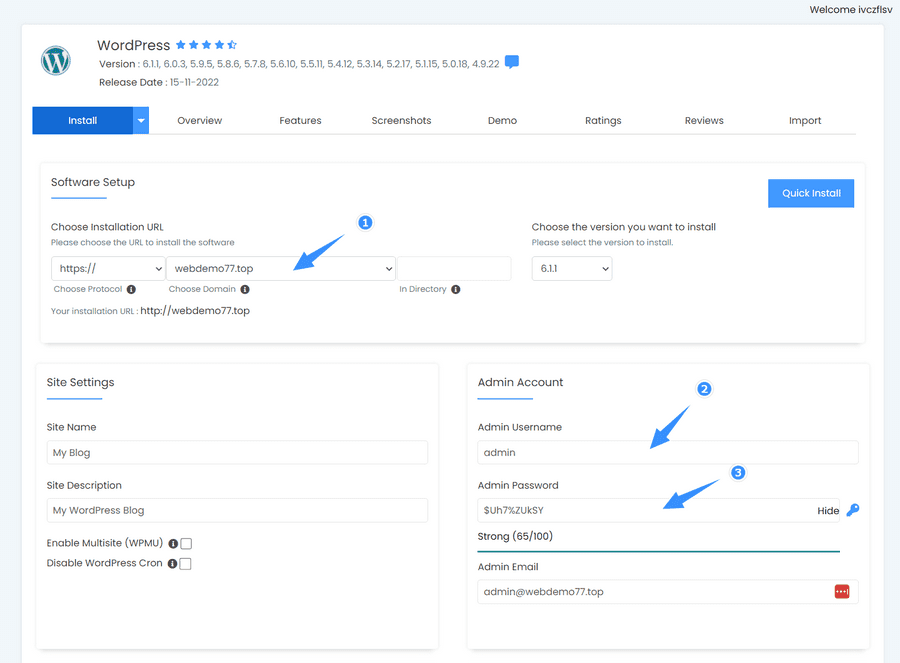This screenshot has width=900, height=663.
Task: Click the Release Date 15-11-2022 text
Action: coord(159,82)
